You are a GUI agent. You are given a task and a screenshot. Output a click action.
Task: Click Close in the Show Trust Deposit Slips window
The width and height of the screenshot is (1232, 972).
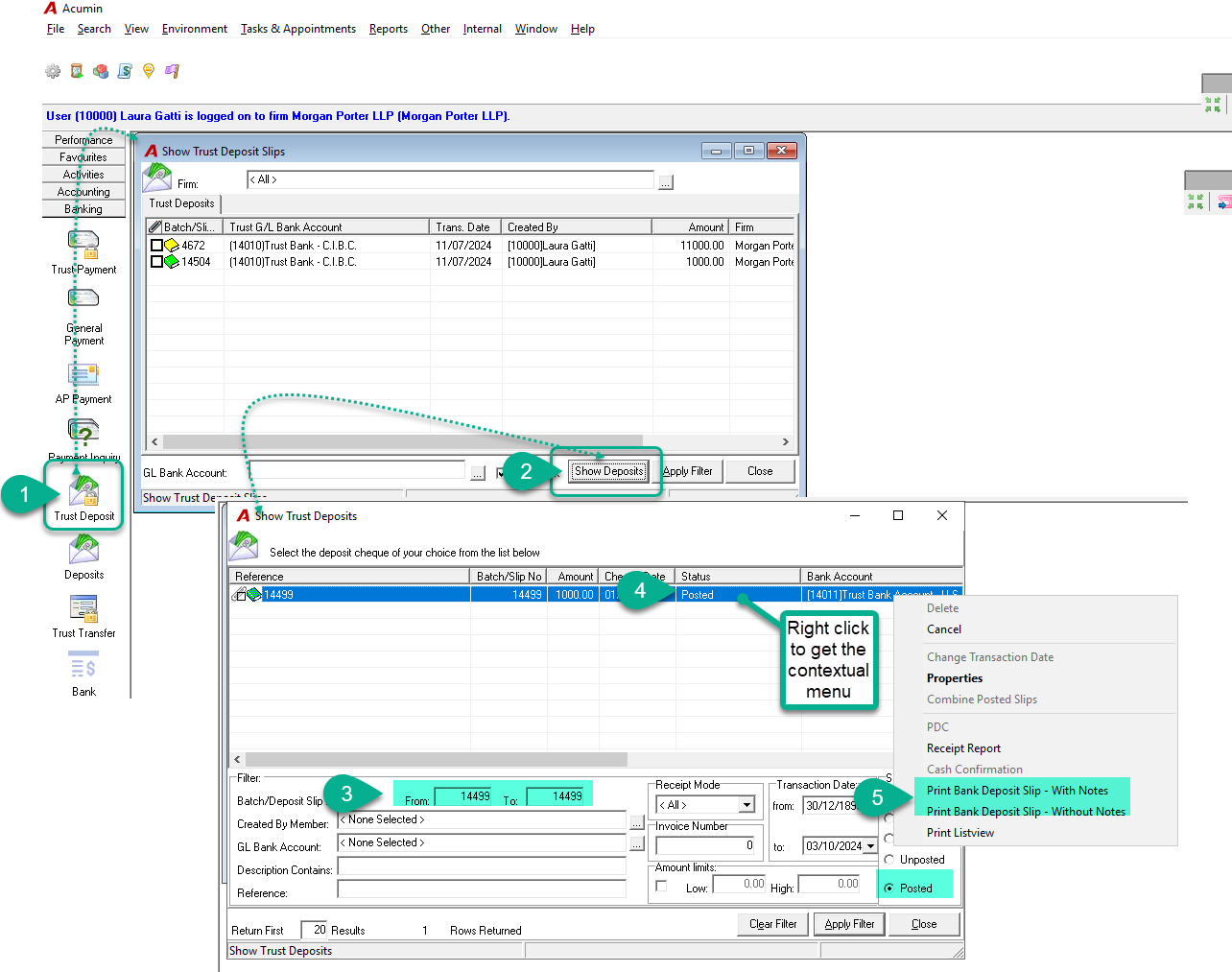pos(760,471)
